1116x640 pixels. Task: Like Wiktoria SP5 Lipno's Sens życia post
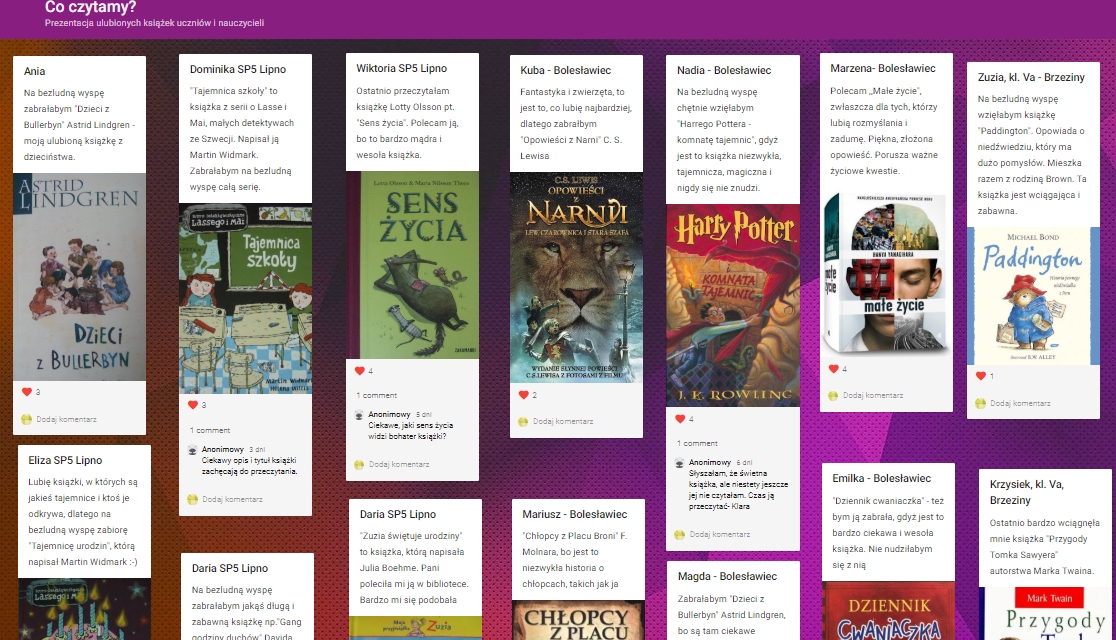click(359, 370)
